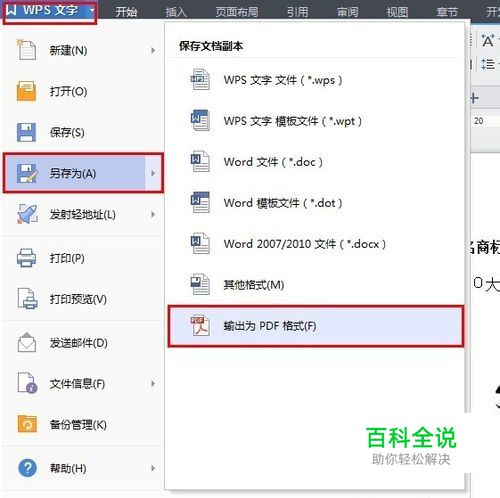The width and height of the screenshot is (500, 498).
Task: Go to the 视图 tab
Action: [x=397, y=12]
